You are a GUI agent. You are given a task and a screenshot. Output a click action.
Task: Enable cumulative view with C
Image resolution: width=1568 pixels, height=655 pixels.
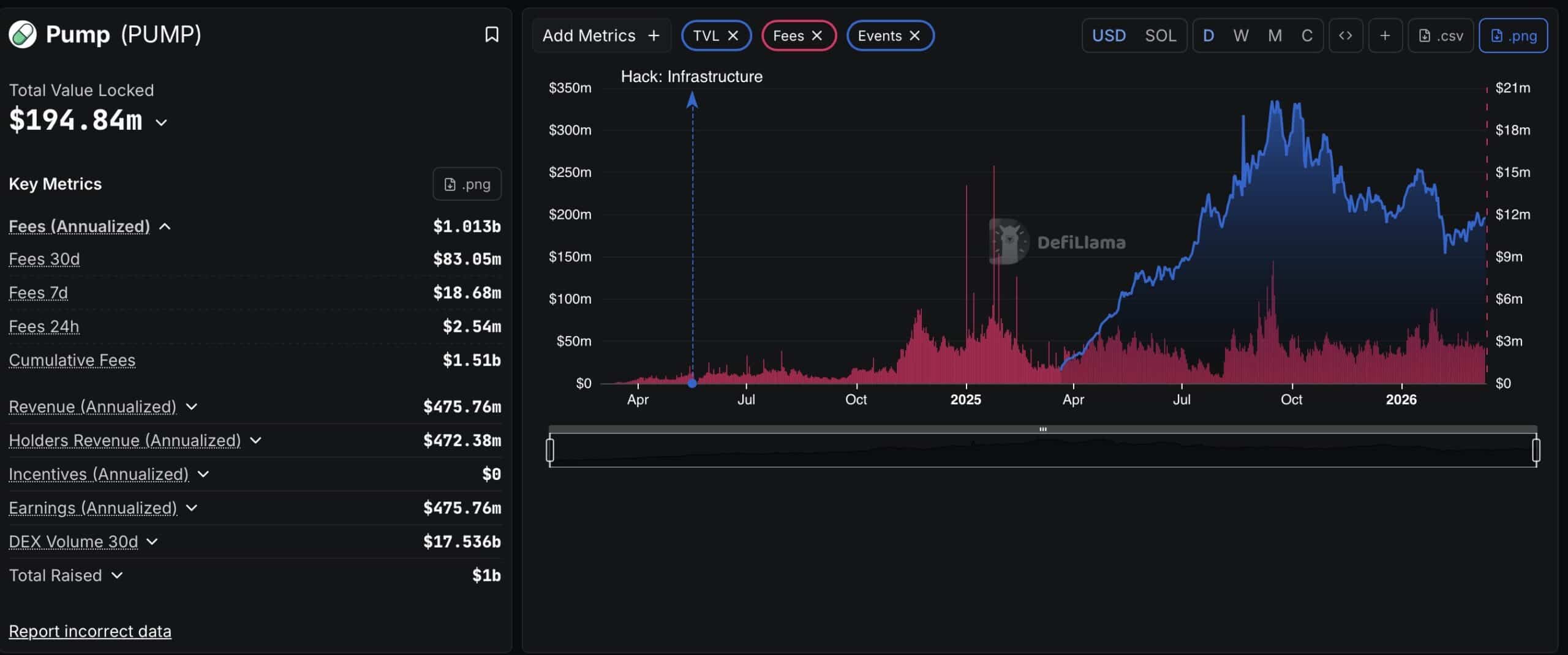click(x=1307, y=35)
